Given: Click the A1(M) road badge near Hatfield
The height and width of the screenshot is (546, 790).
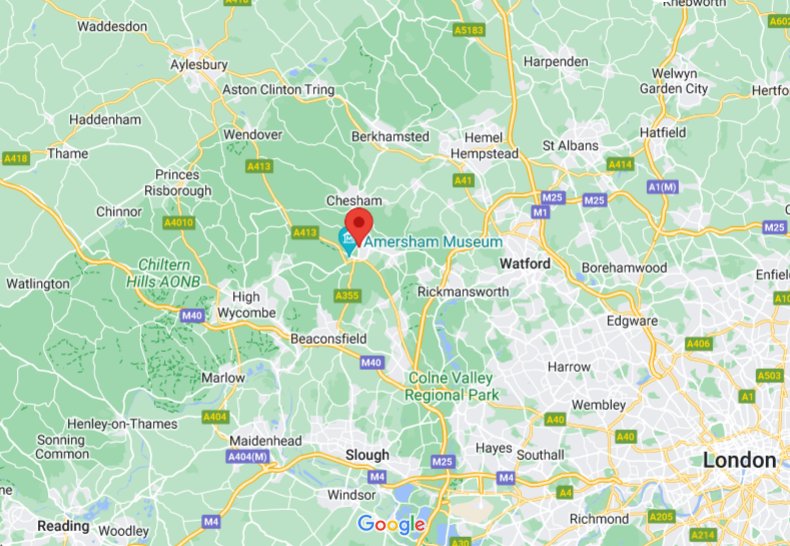Looking at the screenshot, I should tap(663, 187).
